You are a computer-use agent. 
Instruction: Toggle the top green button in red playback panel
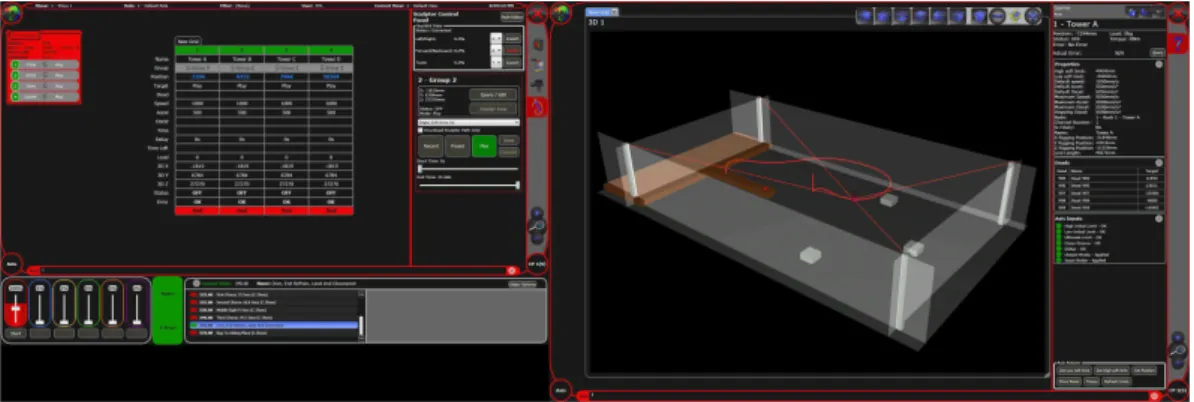point(14,65)
